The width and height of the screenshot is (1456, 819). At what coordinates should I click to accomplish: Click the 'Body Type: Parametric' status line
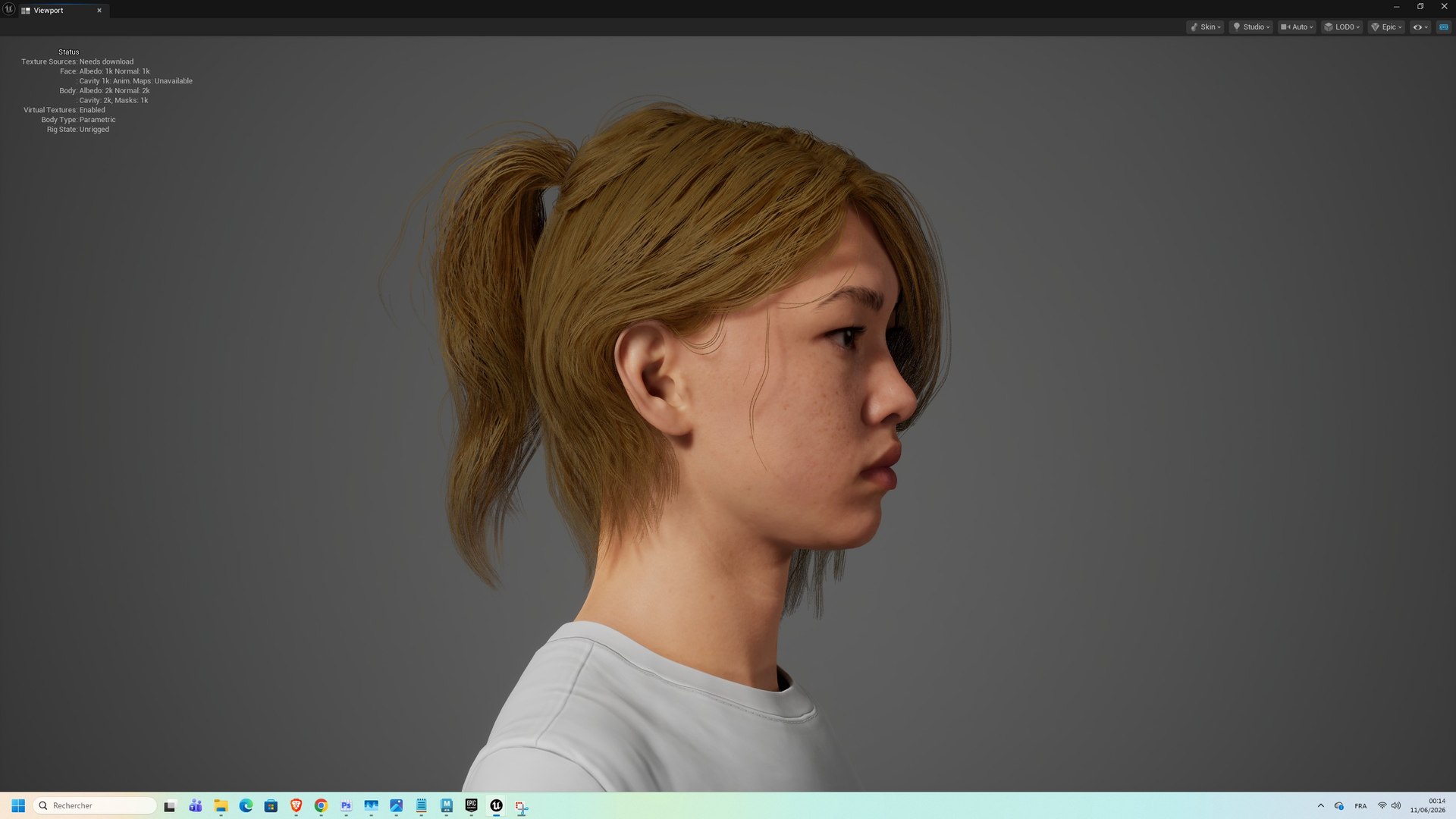click(78, 120)
